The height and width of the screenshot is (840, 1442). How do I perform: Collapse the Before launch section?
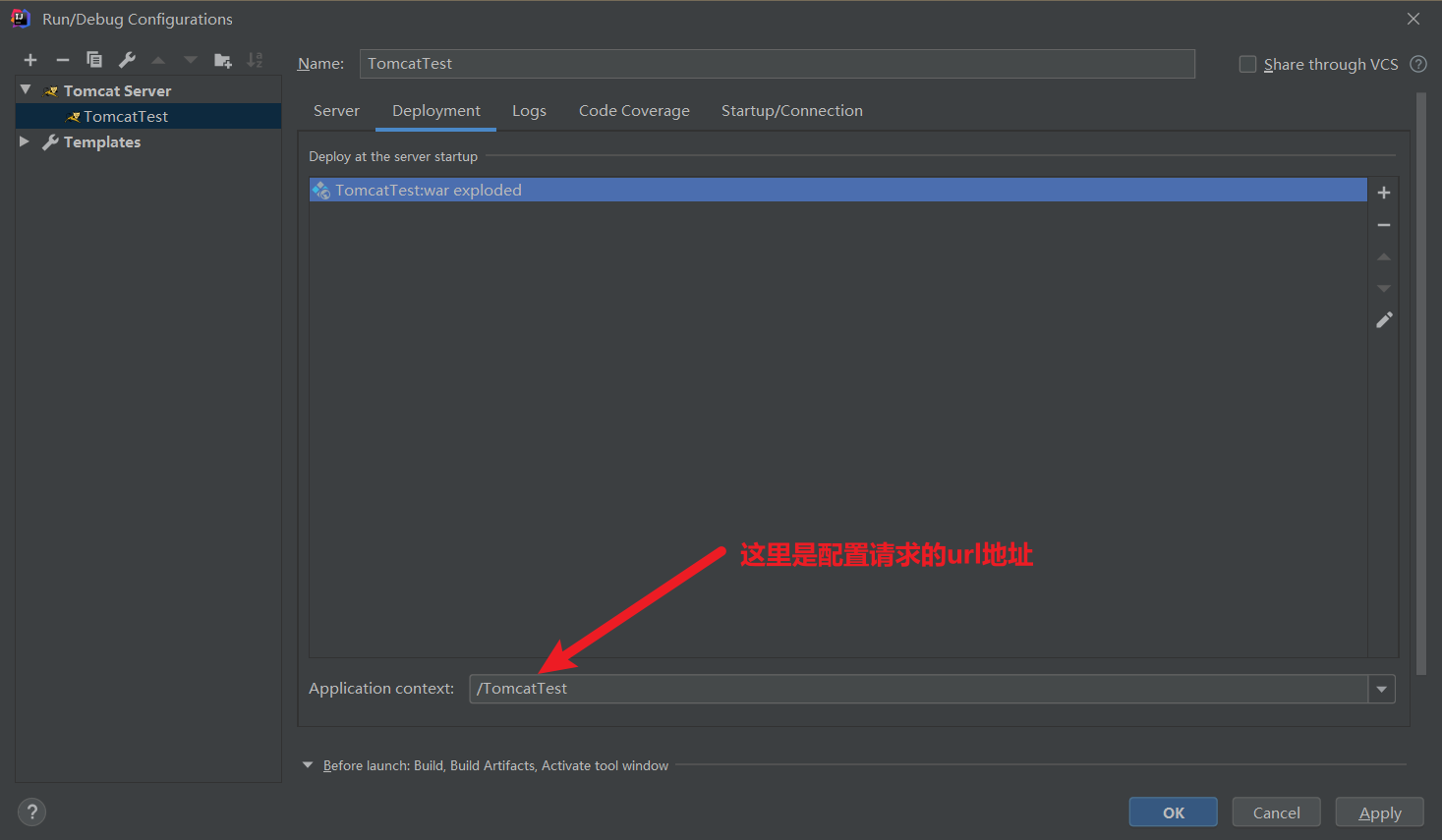click(308, 764)
